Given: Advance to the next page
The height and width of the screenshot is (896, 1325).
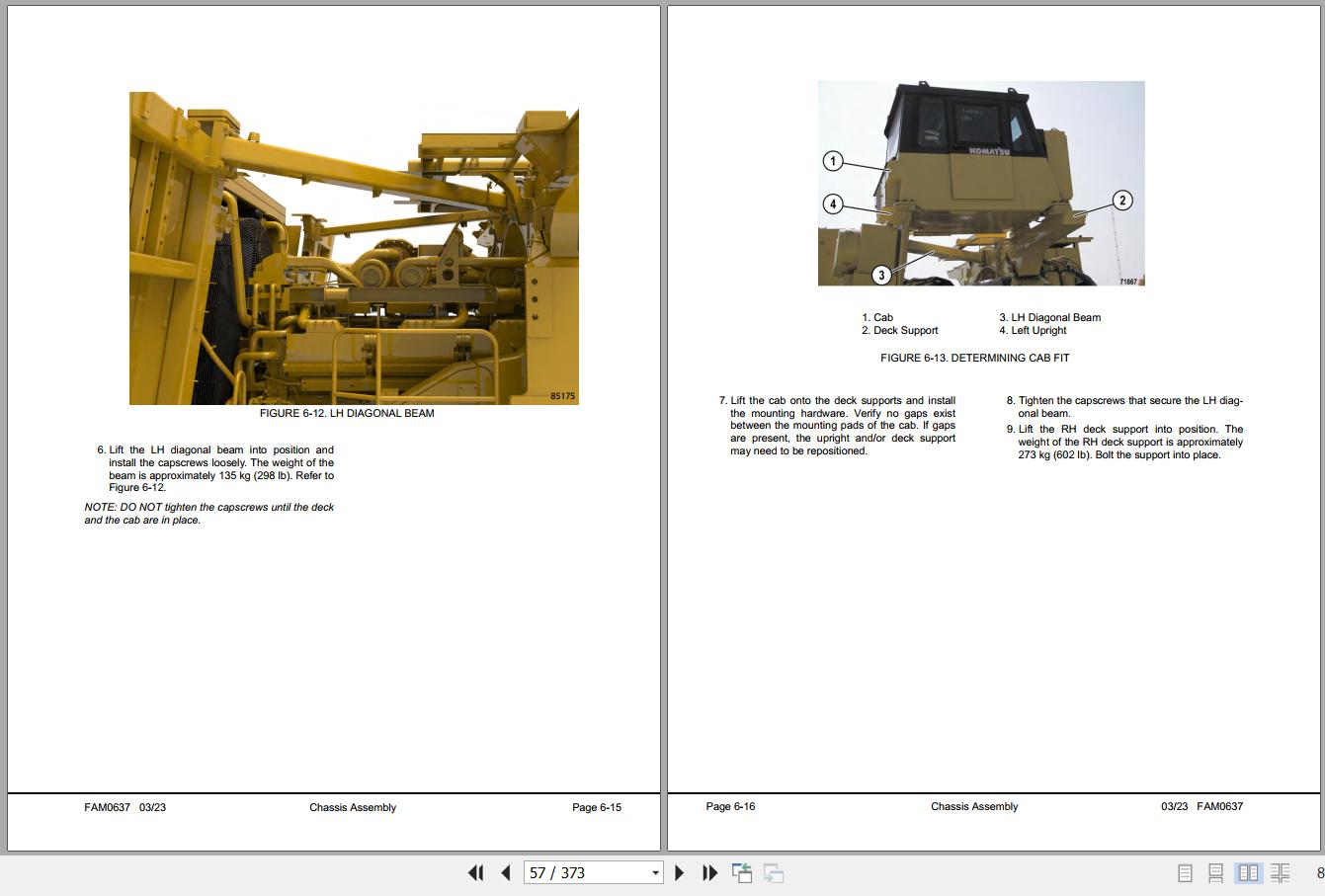Looking at the screenshot, I should [x=679, y=872].
